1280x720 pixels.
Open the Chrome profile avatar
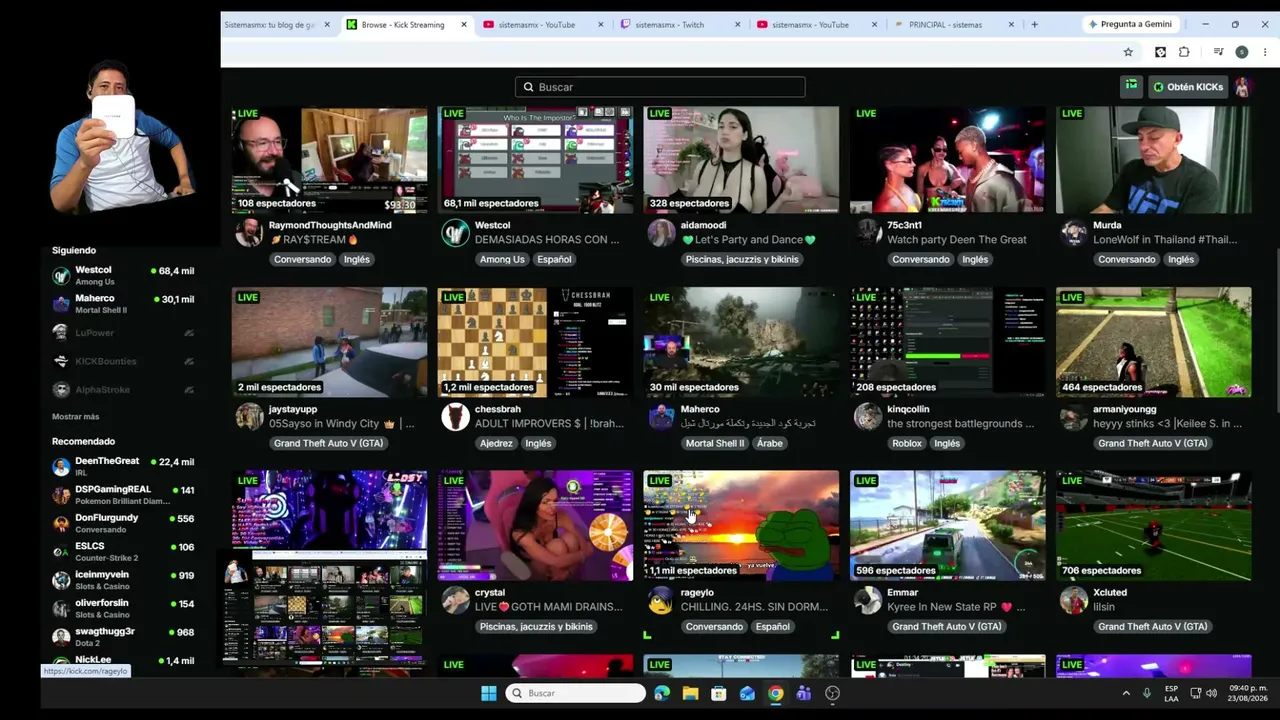1241,52
